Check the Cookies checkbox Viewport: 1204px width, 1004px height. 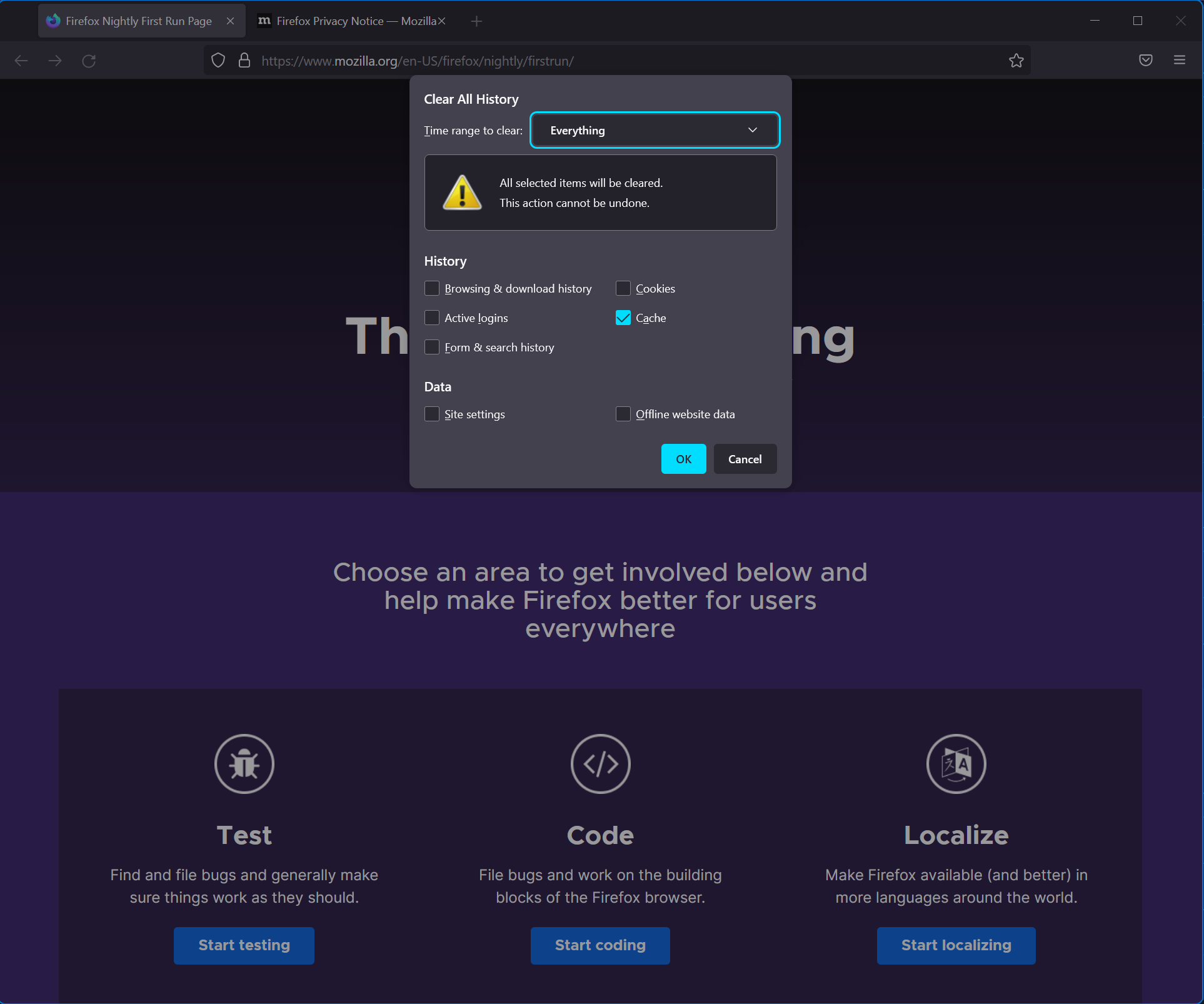point(623,288)
